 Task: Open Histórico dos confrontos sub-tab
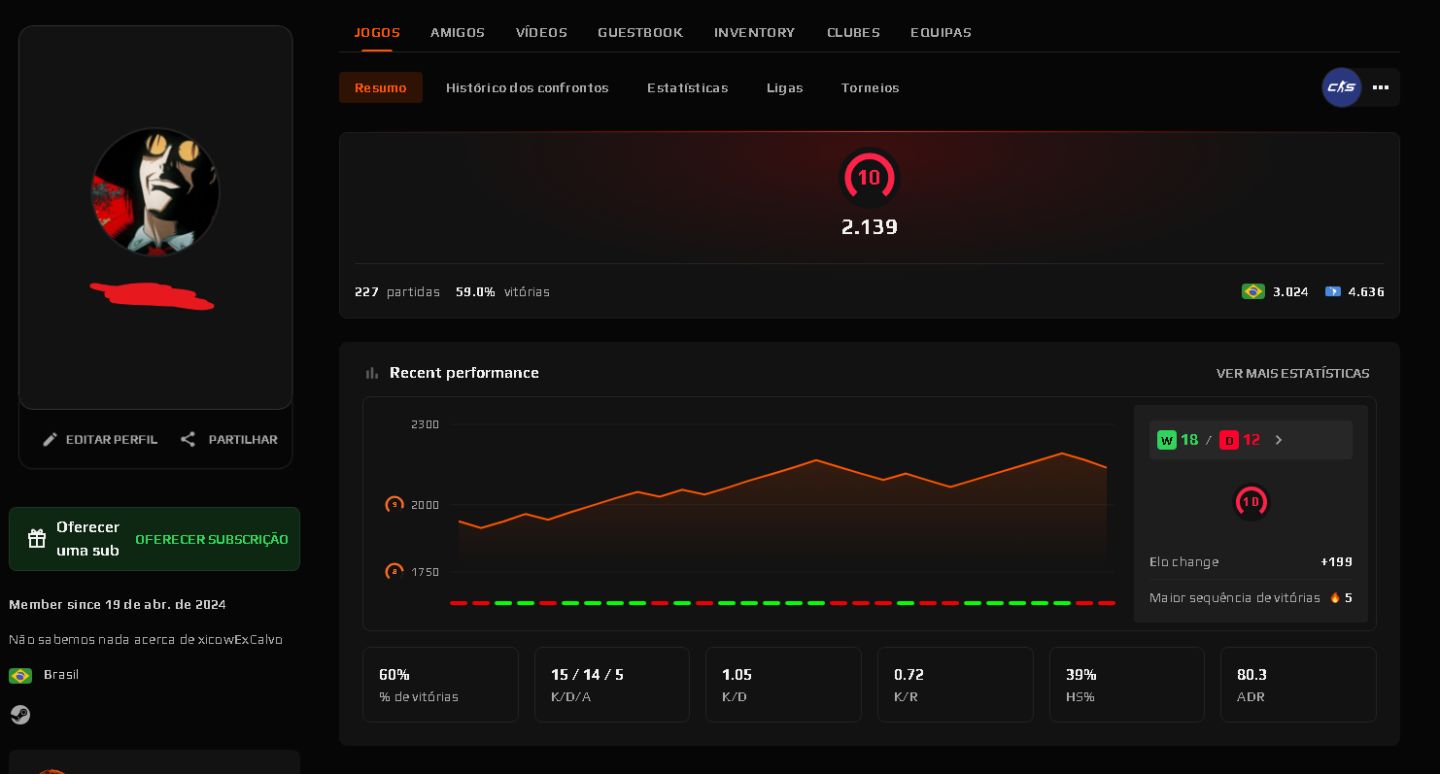[527, 87]
